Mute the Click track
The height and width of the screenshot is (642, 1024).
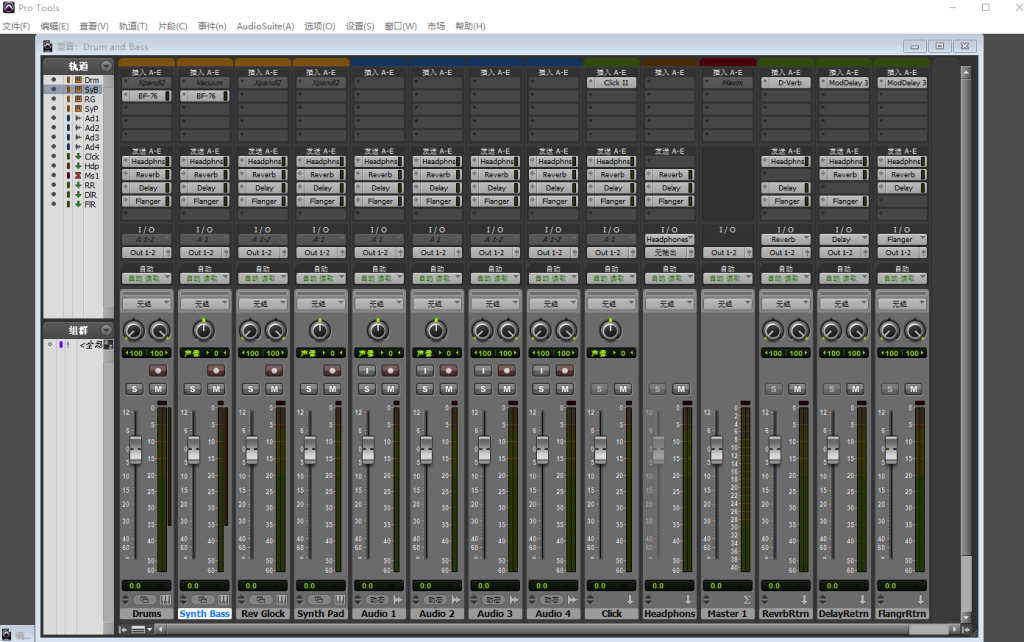point(623,389)
